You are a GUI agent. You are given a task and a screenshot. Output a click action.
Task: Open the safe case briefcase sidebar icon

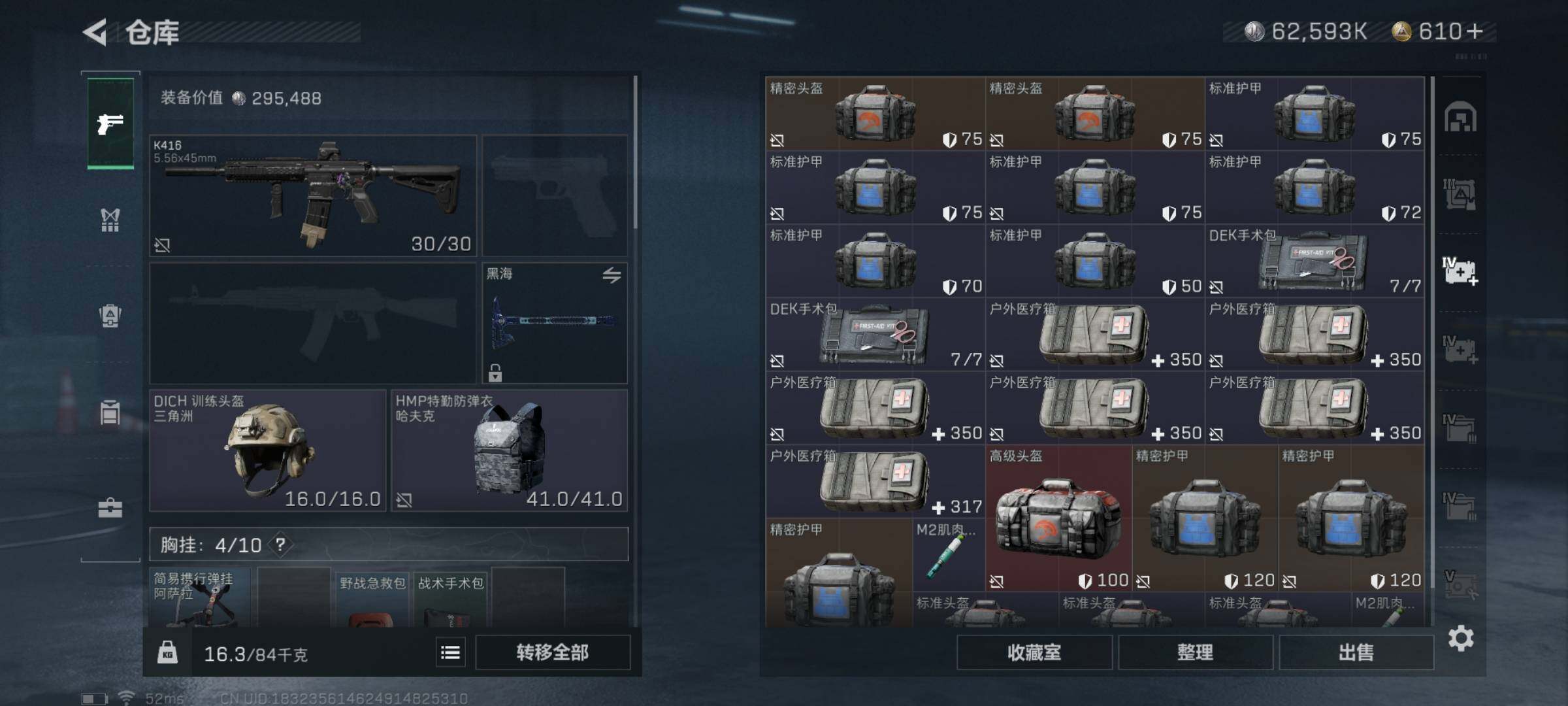point(110,507)
